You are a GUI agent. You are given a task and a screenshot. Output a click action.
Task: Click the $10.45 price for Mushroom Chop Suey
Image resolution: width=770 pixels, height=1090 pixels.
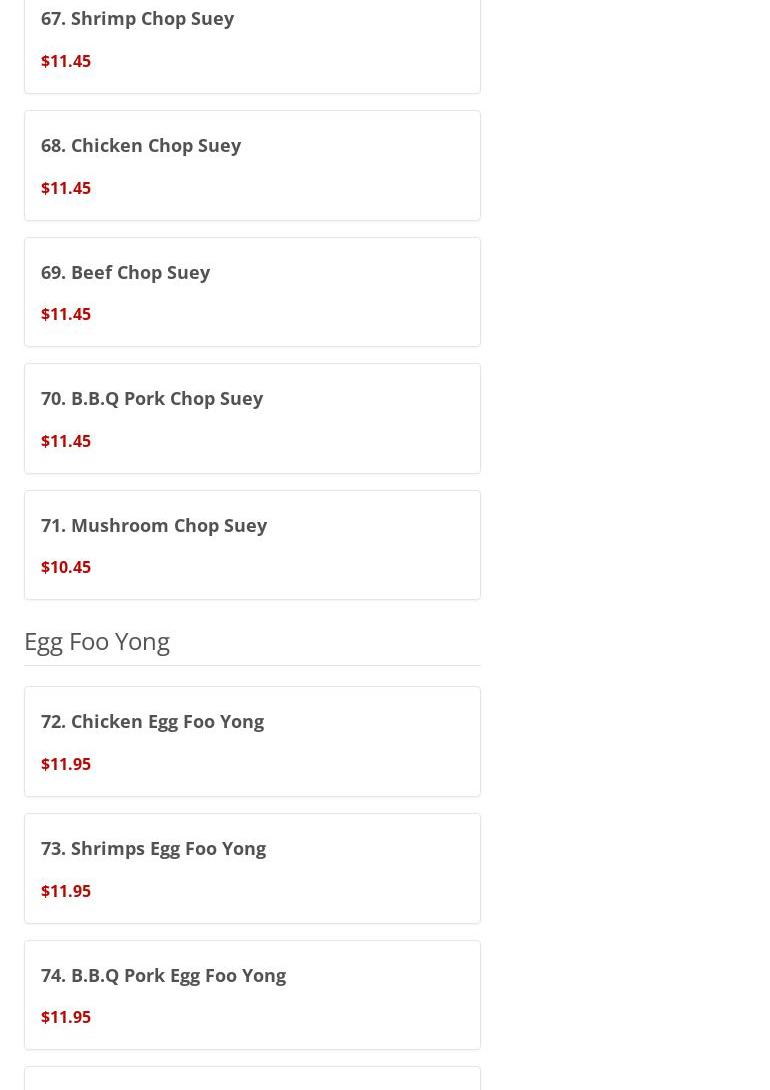[66, 568]
